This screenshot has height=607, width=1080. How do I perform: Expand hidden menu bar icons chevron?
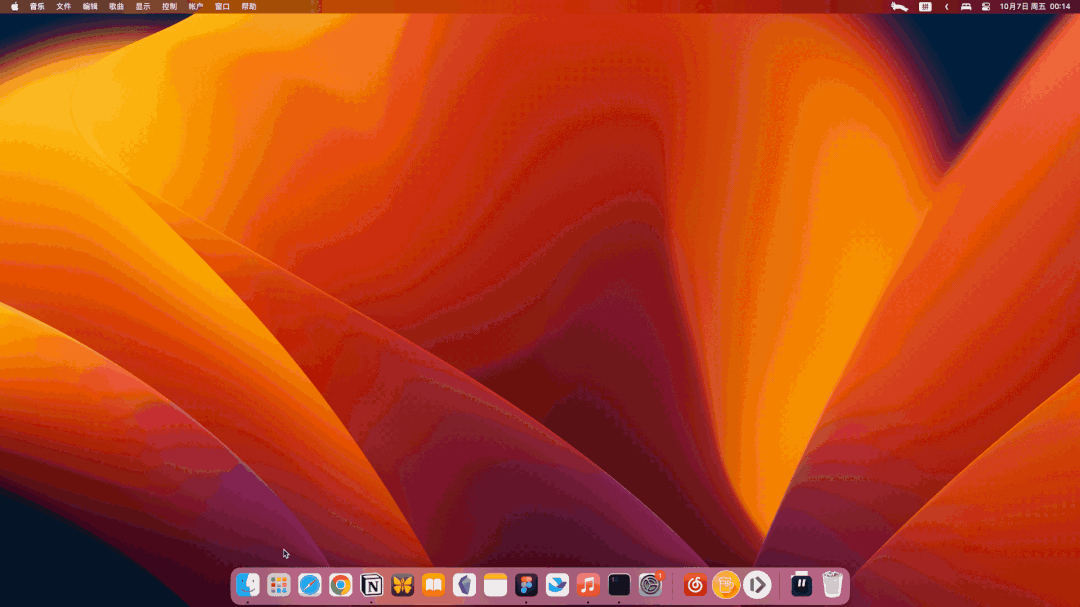[947, 6]
